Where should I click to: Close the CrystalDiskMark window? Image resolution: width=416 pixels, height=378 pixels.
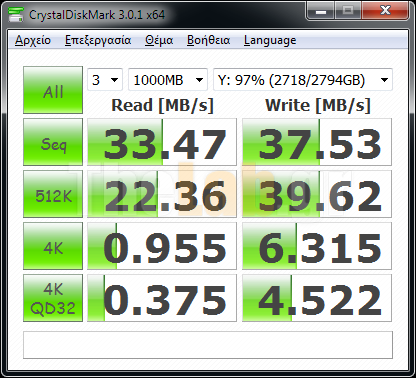[x=385, y=11]
